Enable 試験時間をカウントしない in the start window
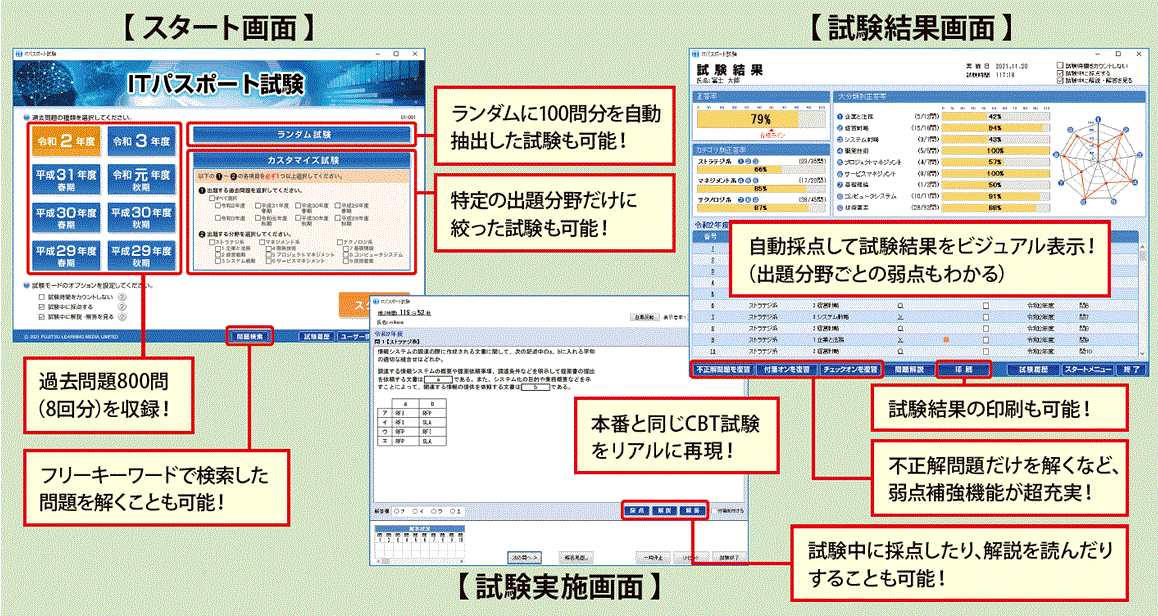The height and width of the screenshot is (616, 1158). point(41,297)
